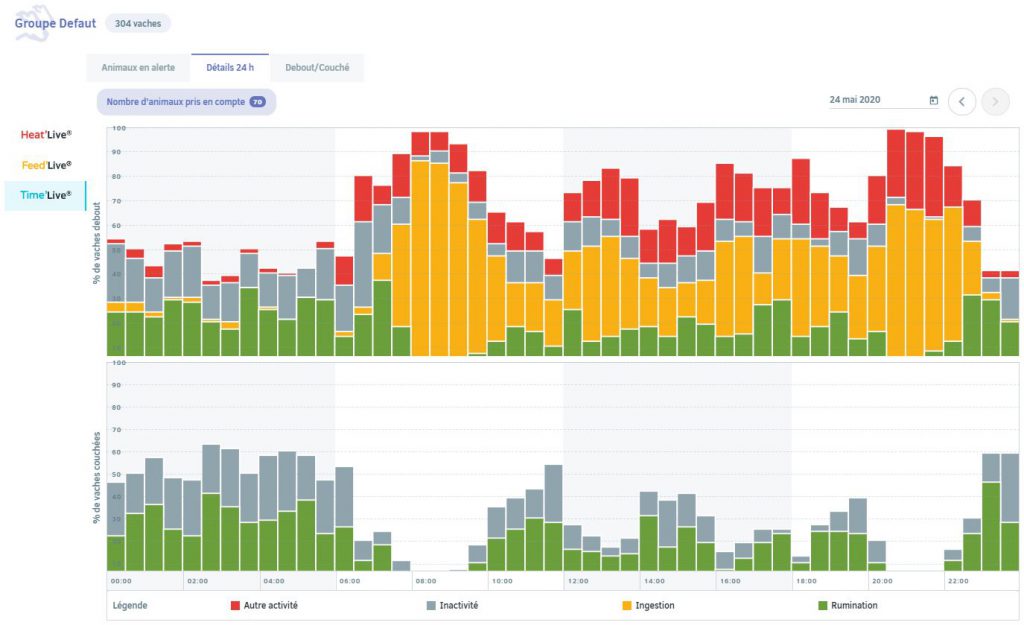Click the red Autre activité legend square
The image size is (1024, 625).
coord(235,605)
